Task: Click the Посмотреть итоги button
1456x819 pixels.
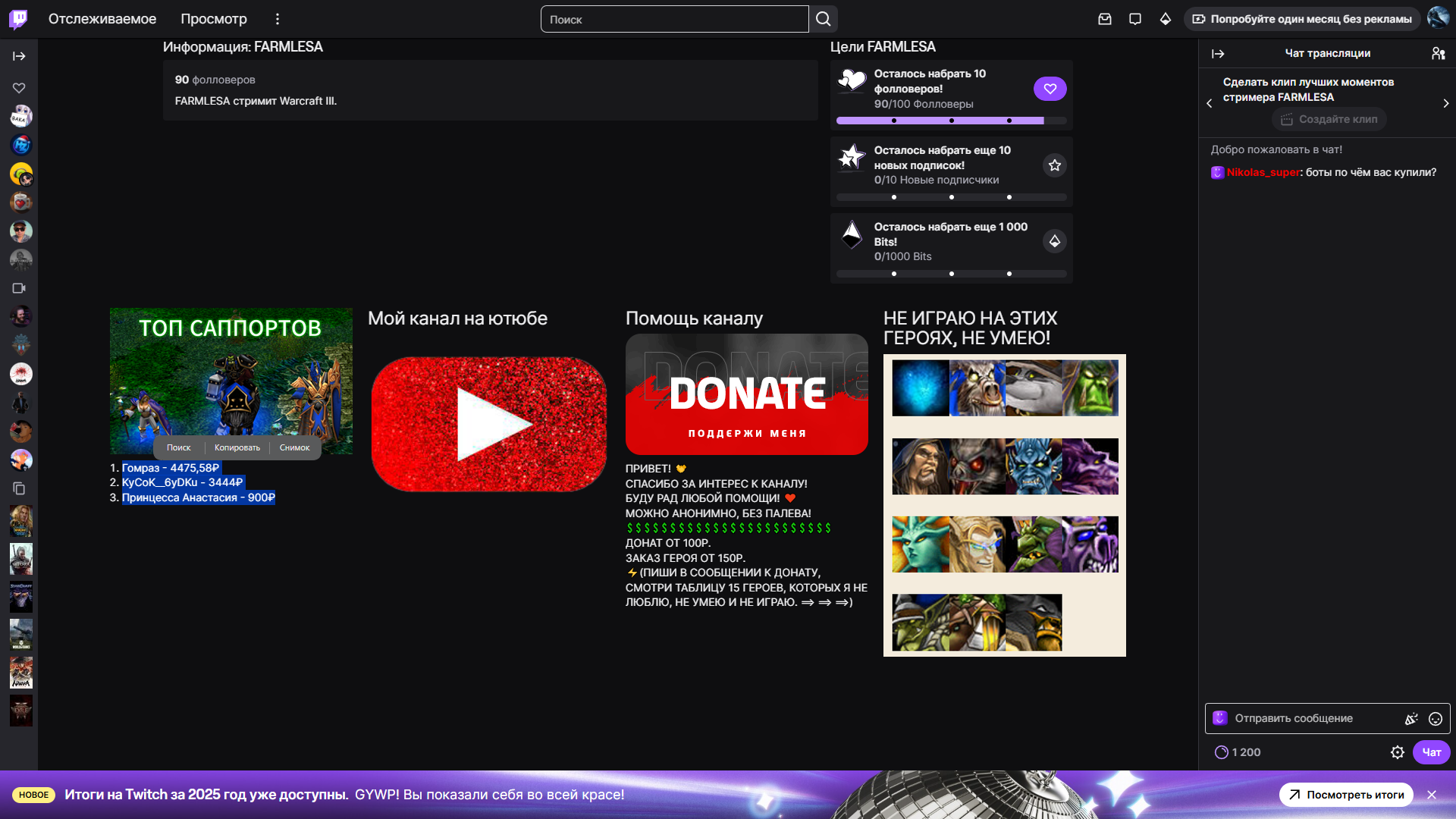Action: pos(1346,795)
